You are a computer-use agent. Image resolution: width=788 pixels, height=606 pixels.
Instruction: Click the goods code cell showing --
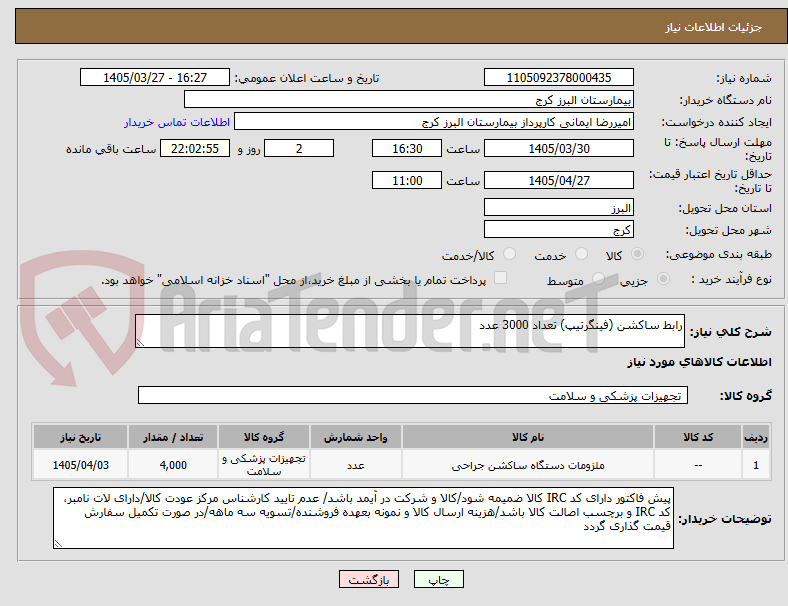click(x=698, y=465)
